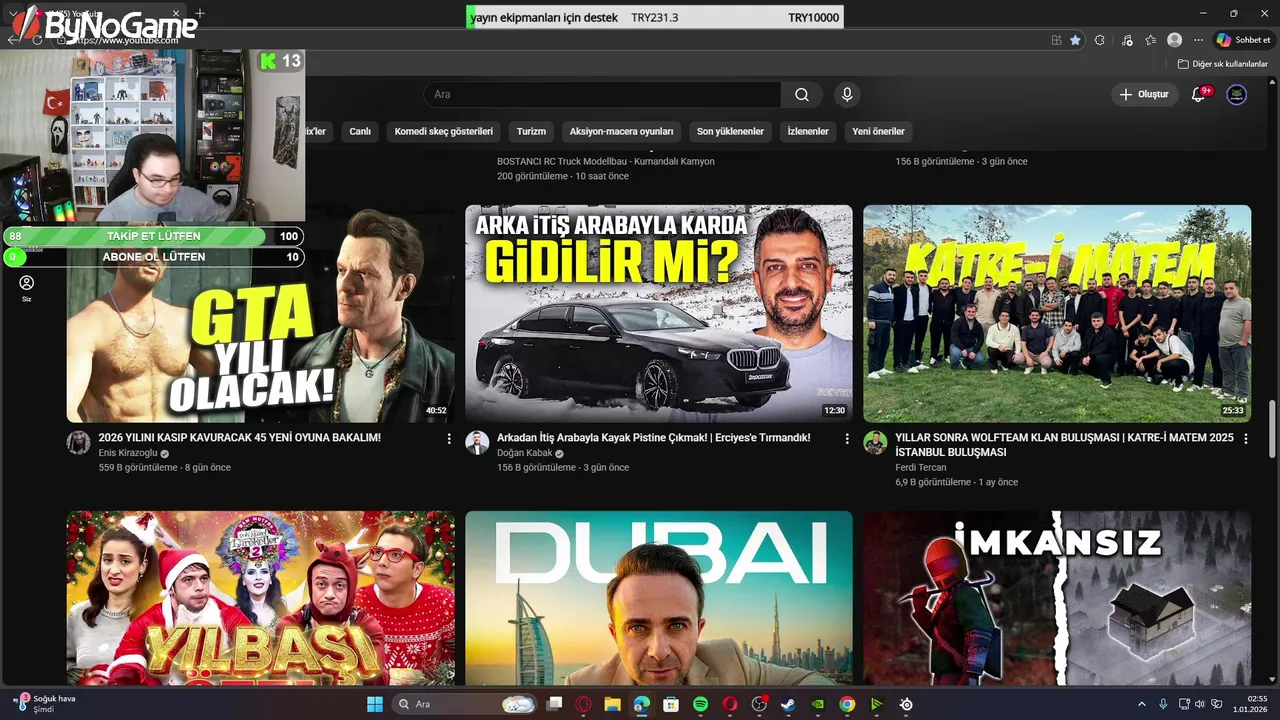Click the Oluştur create button
This screenshot has height=720, width=1280.
(1144, 94)
